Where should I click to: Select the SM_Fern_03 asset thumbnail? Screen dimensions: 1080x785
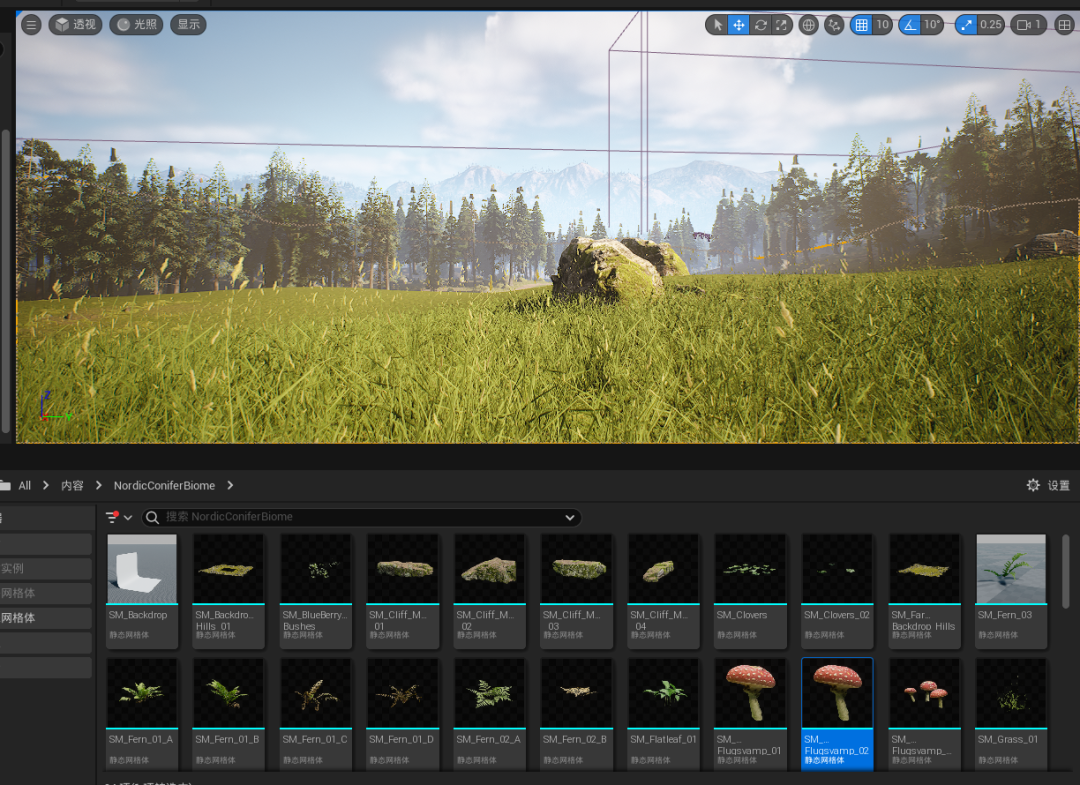point(1011,570)
